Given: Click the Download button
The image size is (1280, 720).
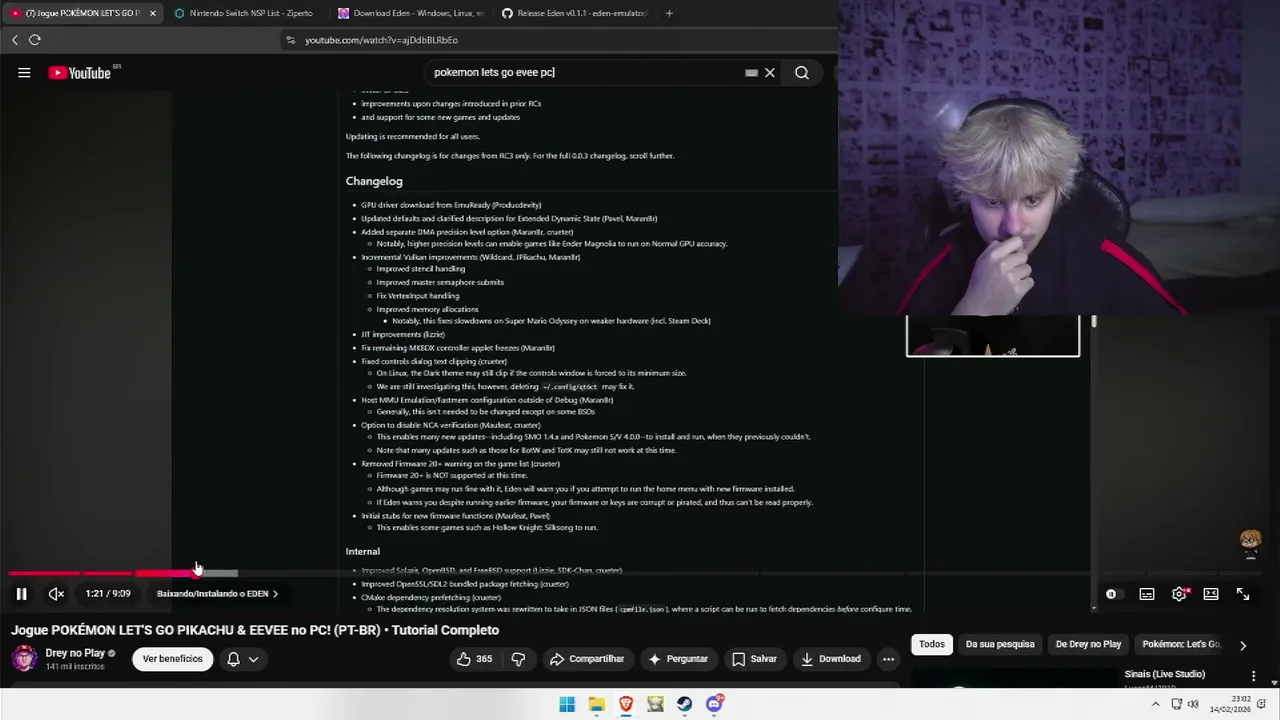Looking at the screenshot, I should coord(830,659).
